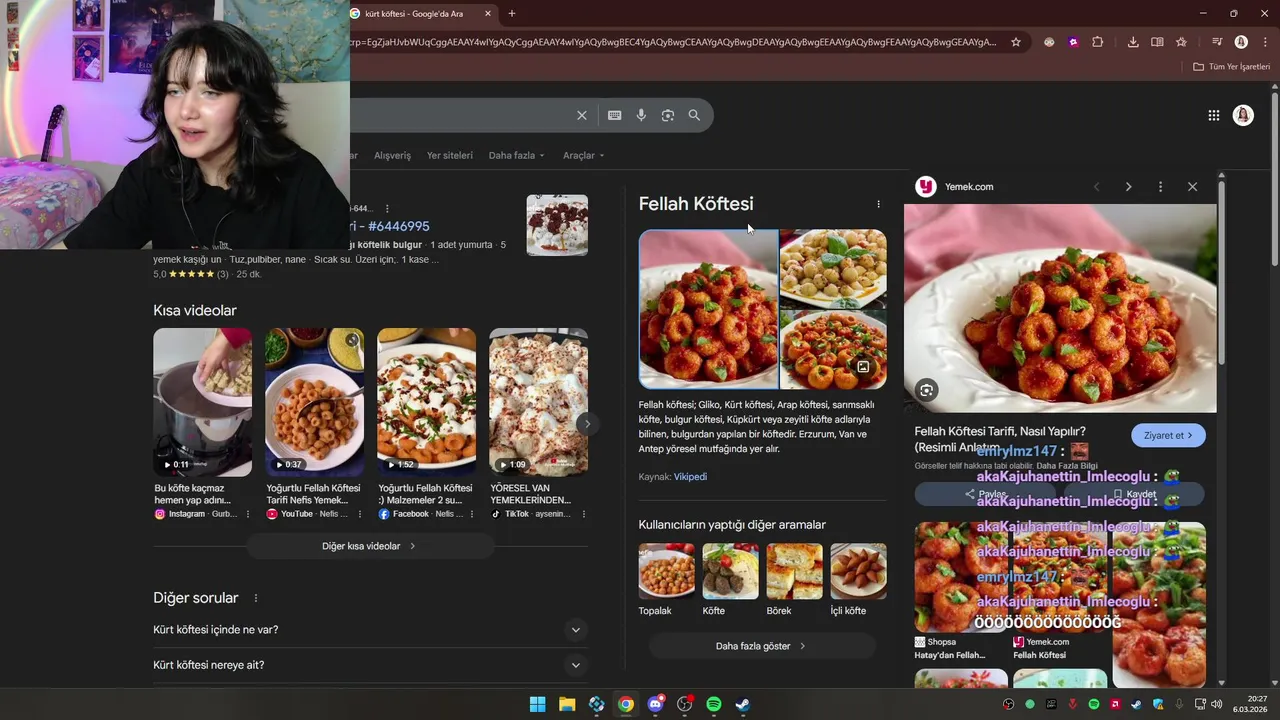Search inside the image with the Lens icon
This screenshot has height=720, width=1280.
pyautogui.click(x=927, y=390)
